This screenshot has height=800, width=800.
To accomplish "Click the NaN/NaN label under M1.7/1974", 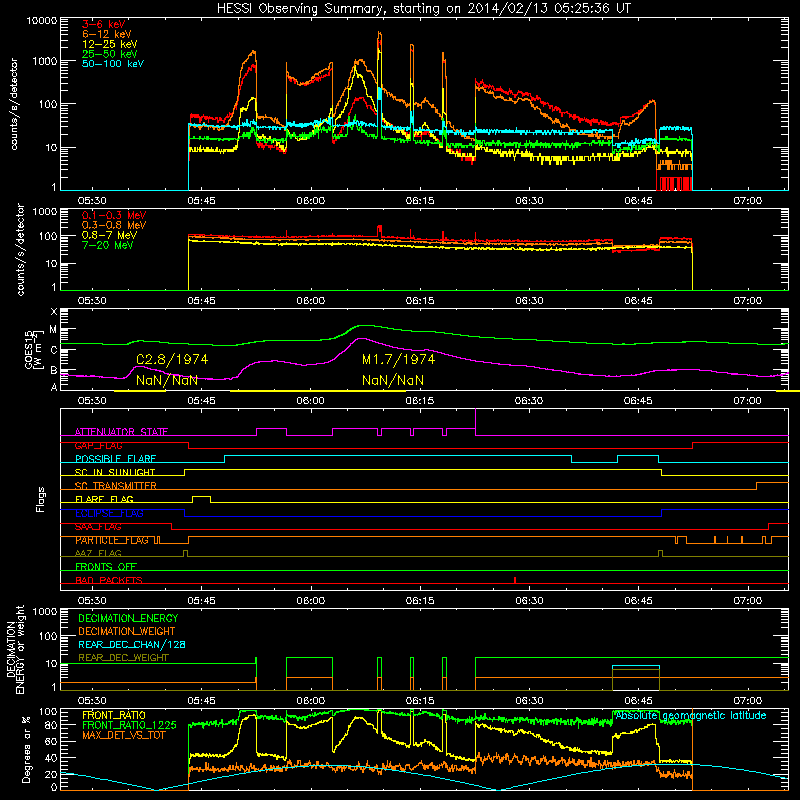I will 393,380.
